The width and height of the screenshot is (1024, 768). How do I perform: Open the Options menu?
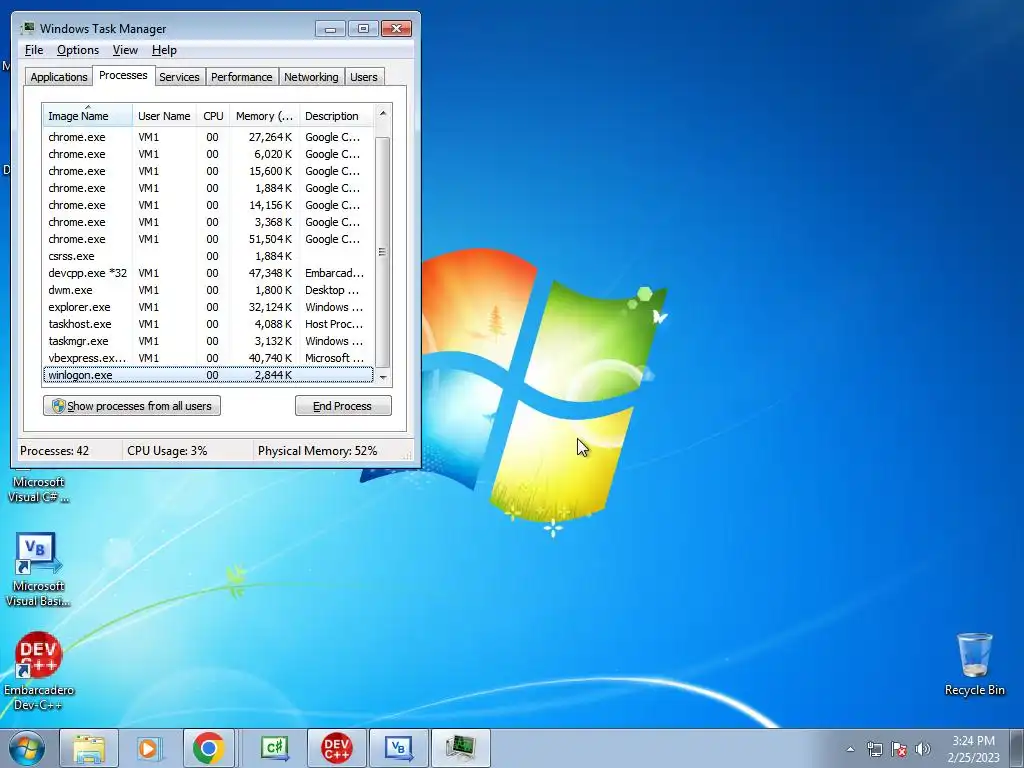(78, 50)
